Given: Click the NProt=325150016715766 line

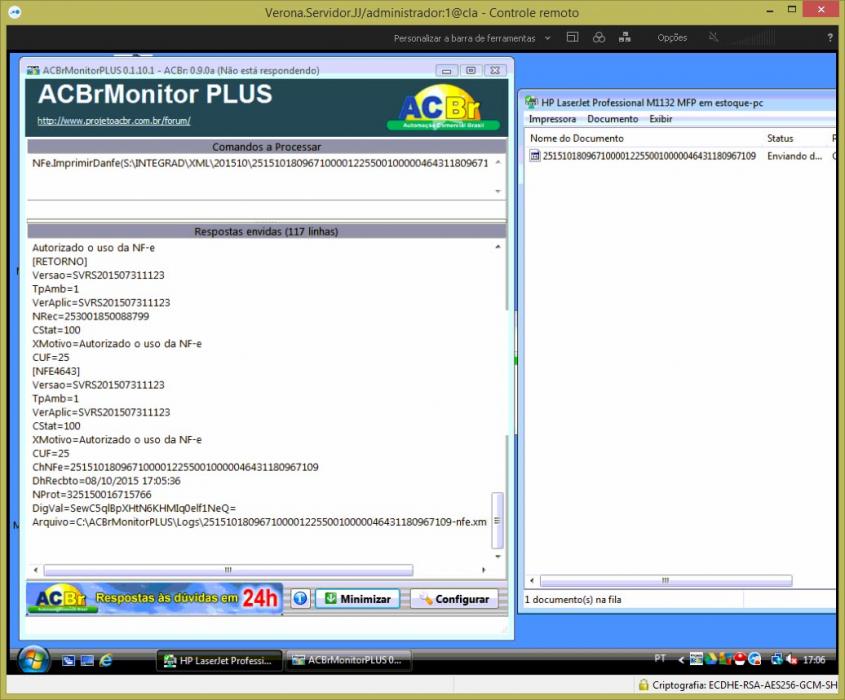Looking at the screenshot, I should [x=92, y=494].
